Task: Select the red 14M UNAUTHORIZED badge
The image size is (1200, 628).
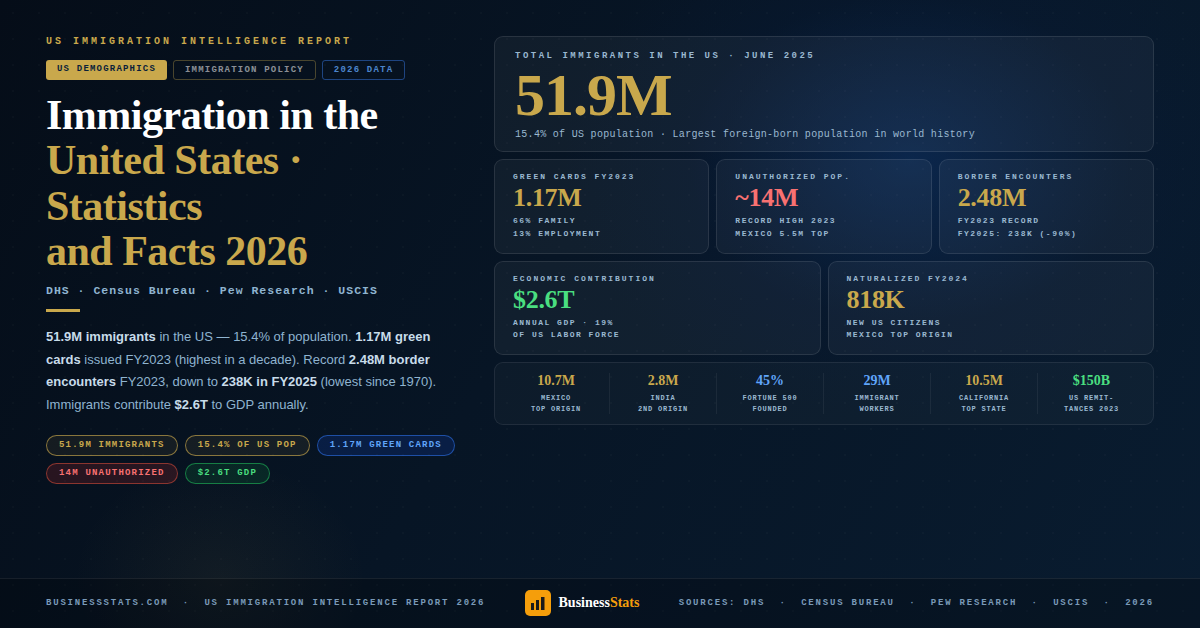Action: [111, 473]
